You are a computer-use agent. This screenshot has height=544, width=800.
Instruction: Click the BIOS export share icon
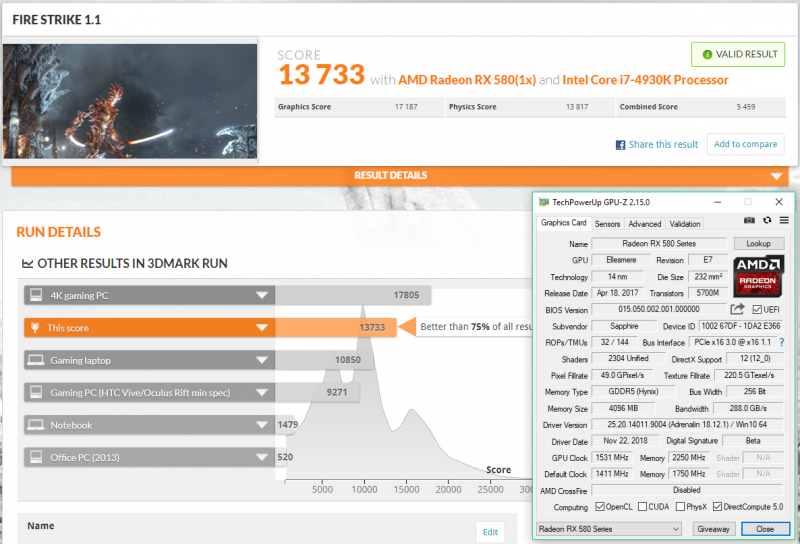(737, 310)
